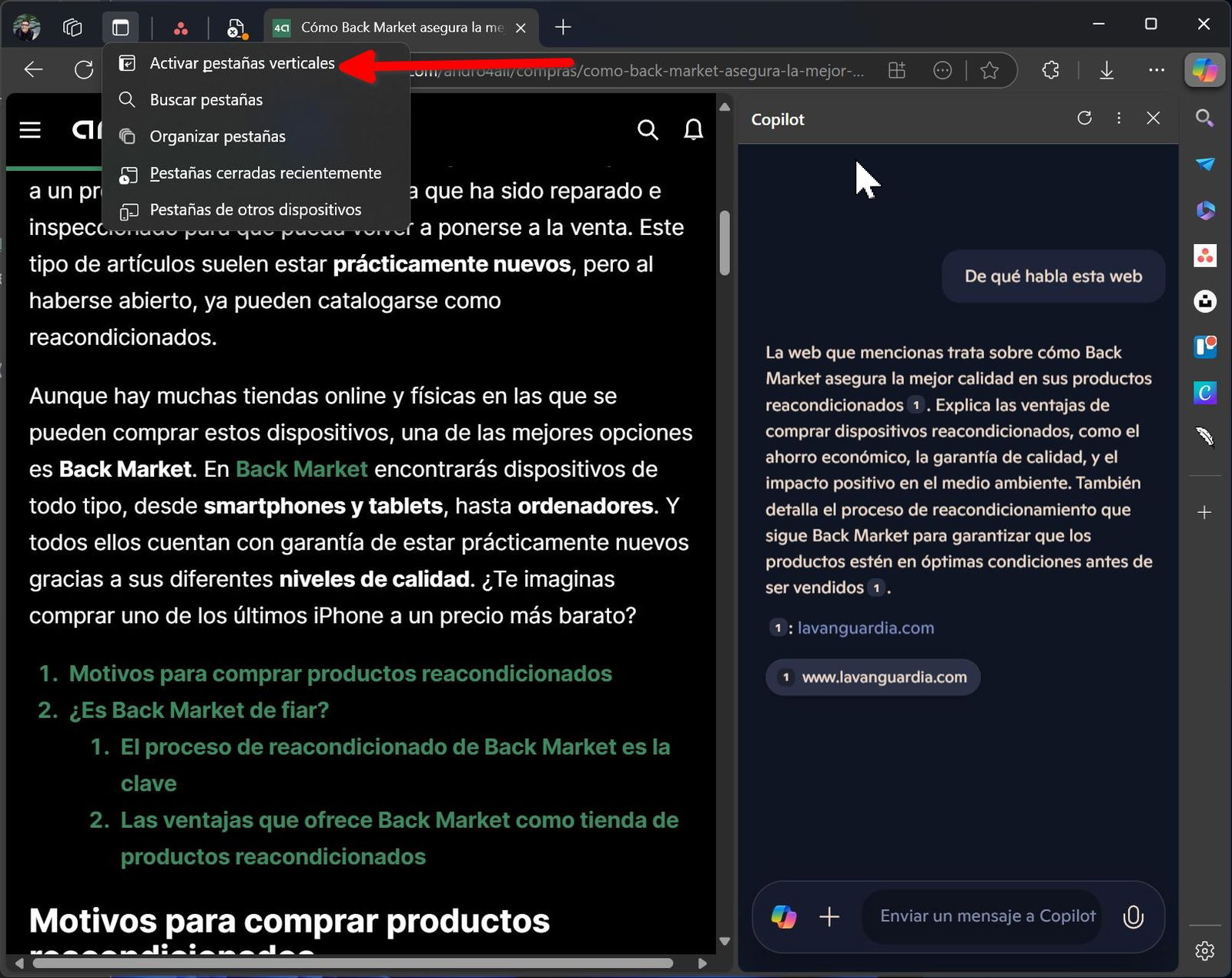Screen dimensions: 1232x978
Task: Add this page to favorites star
Action: point(989,71)
